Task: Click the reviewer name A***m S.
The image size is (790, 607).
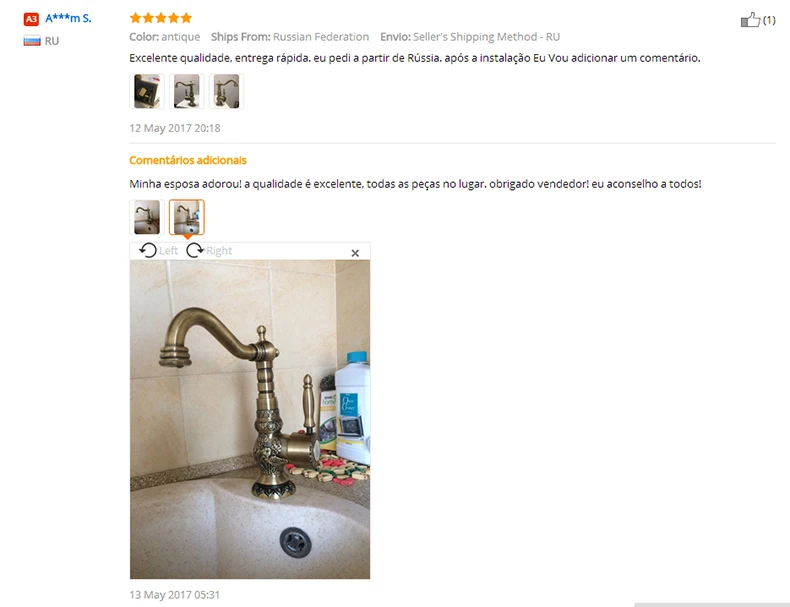Action: pos(68,19)
